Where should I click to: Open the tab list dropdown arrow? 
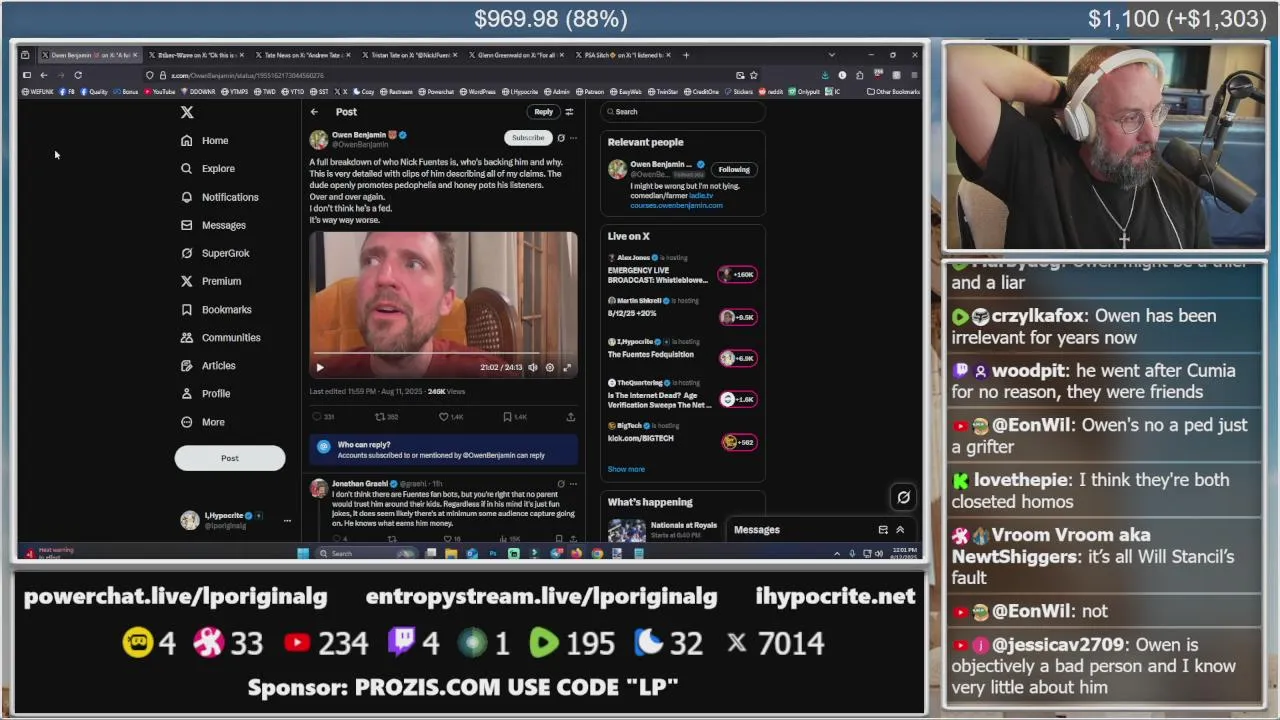[x=831, y=55]
